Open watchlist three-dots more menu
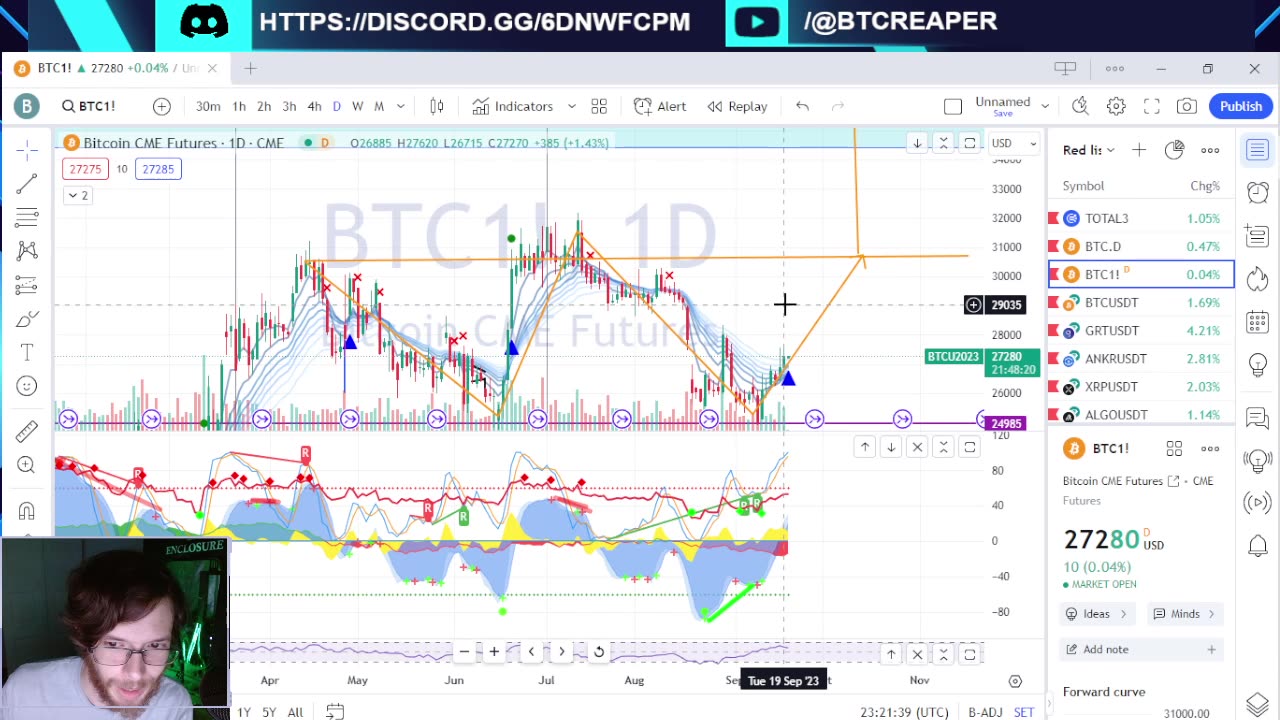The width and height of the screenshot is (1280, 720). pos(1210,150)
